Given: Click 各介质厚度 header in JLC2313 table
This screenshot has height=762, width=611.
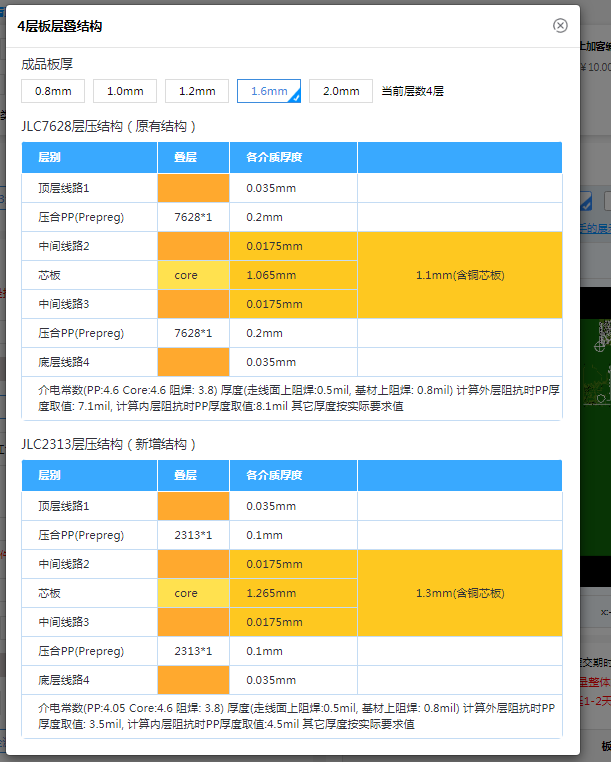Looking at the screenshot, I should click(266, 475).
